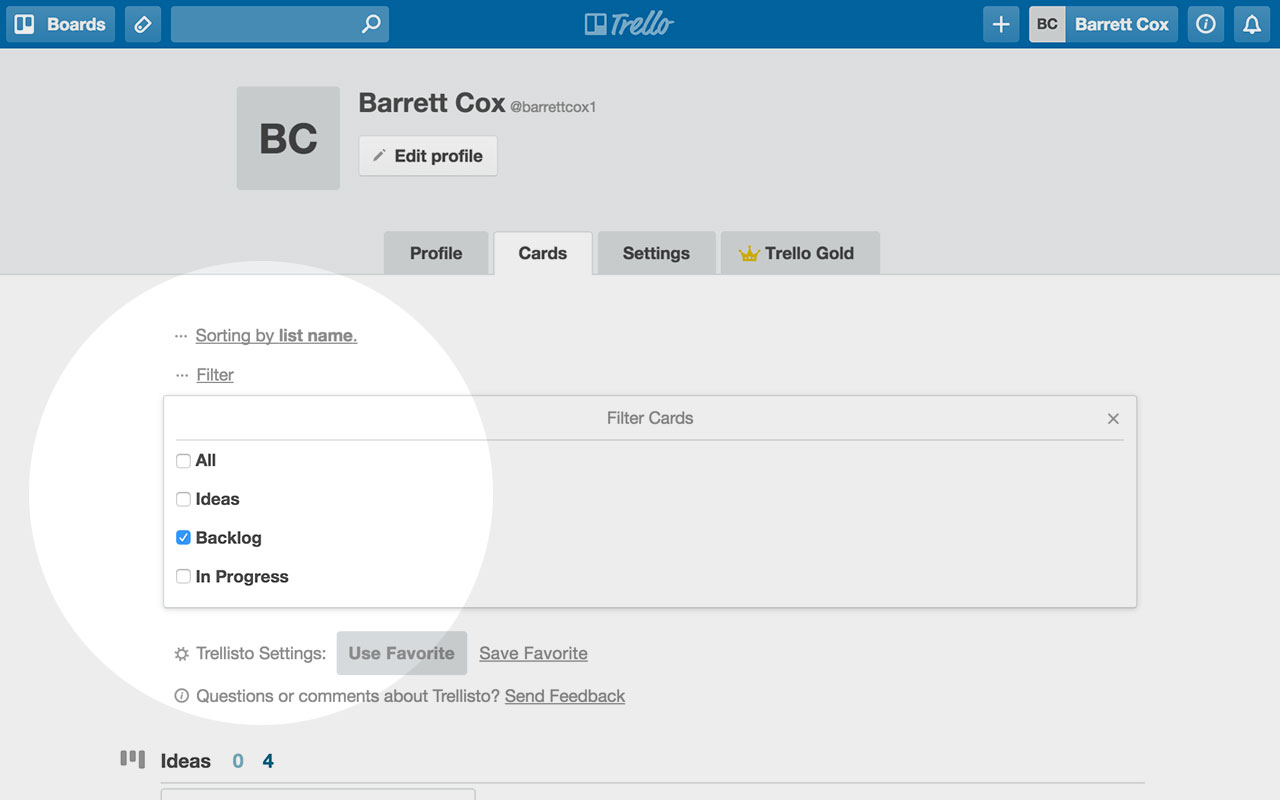Screen dimensions: 1280x800
Task: Open Barrett Cox account menu
Action: [1103, 24]
